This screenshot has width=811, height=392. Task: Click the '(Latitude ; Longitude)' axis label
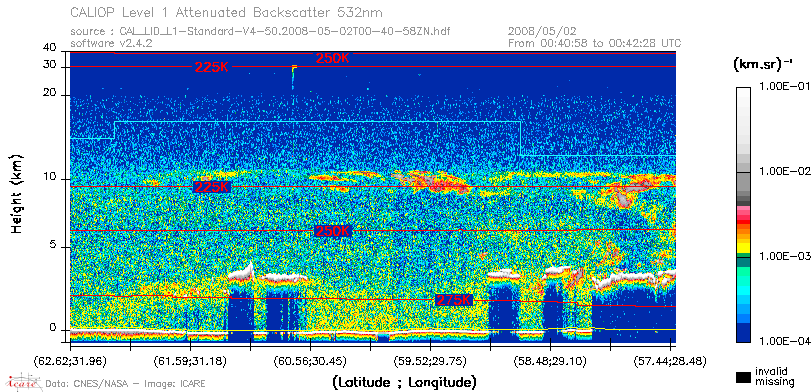(x=404, y=383)
